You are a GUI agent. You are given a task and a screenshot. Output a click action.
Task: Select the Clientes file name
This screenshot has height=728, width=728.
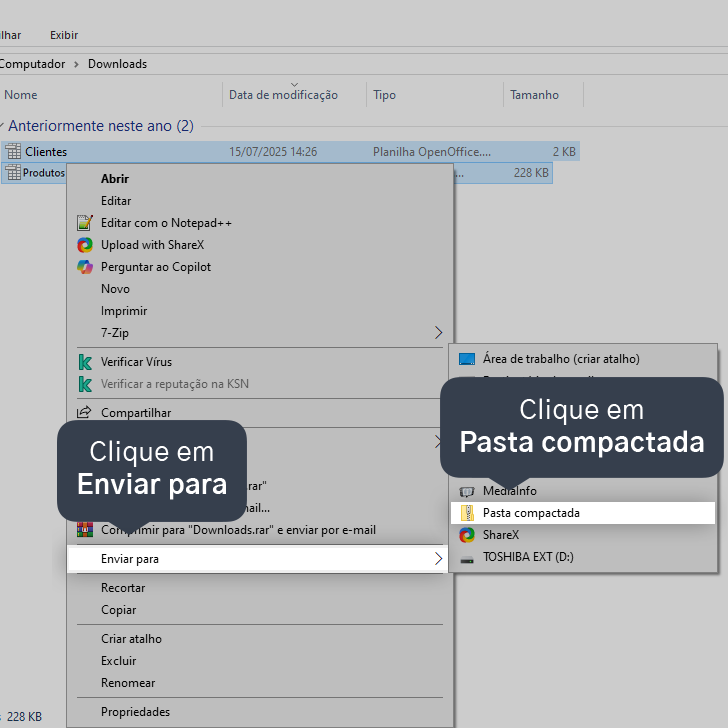[x=46, y=152]
